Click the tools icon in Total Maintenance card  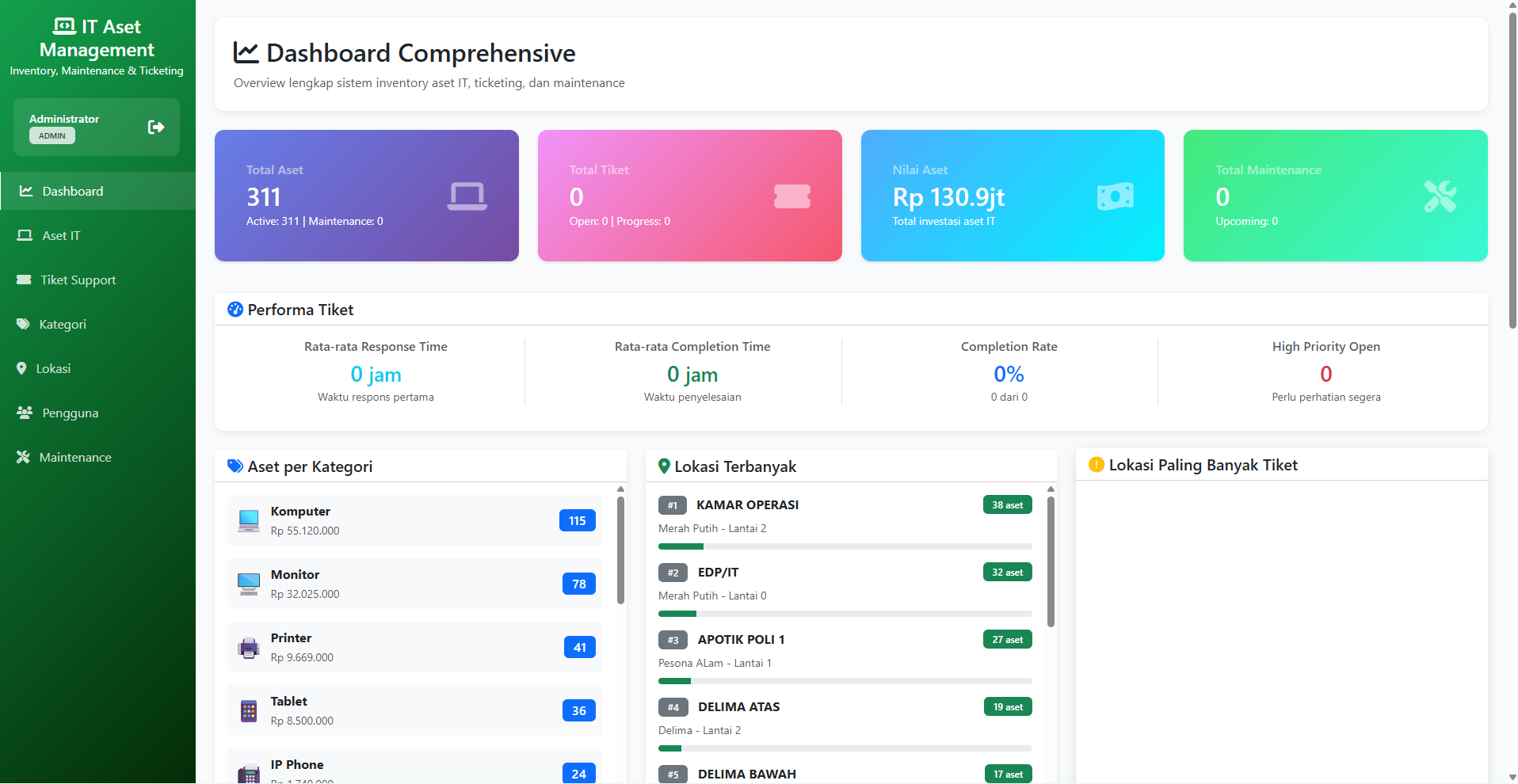coord(1440,196)
